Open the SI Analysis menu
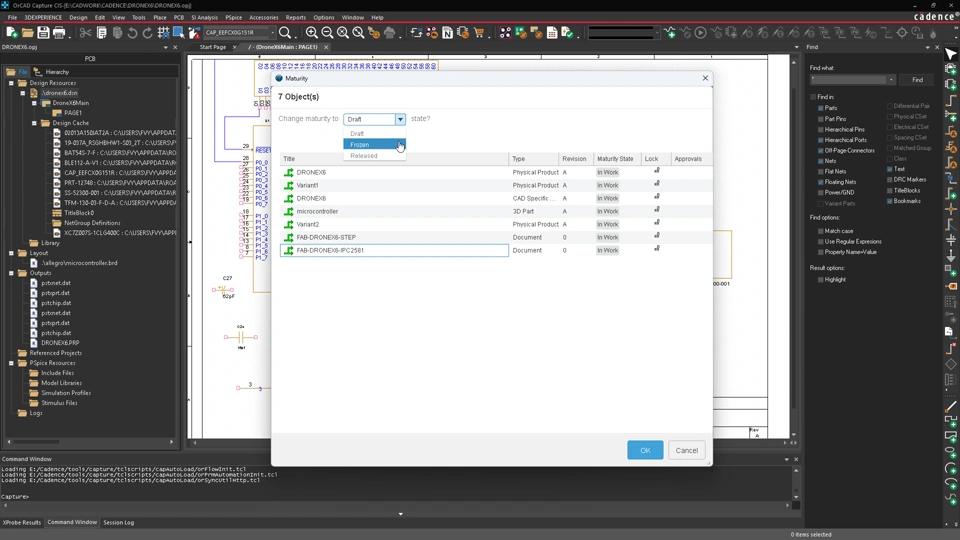Viewport: 960px width, 540px height. pyautogui.click(x=204, y=18)
